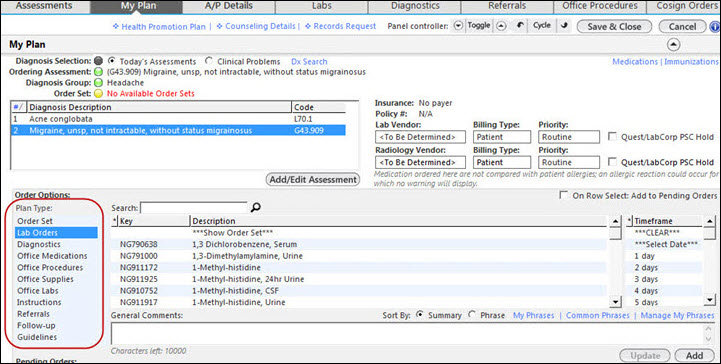This screenshot has width=721, height=364.
Task: Select 1,3 Dichlorobenzene, Serum order row
Action: point(359,244)
